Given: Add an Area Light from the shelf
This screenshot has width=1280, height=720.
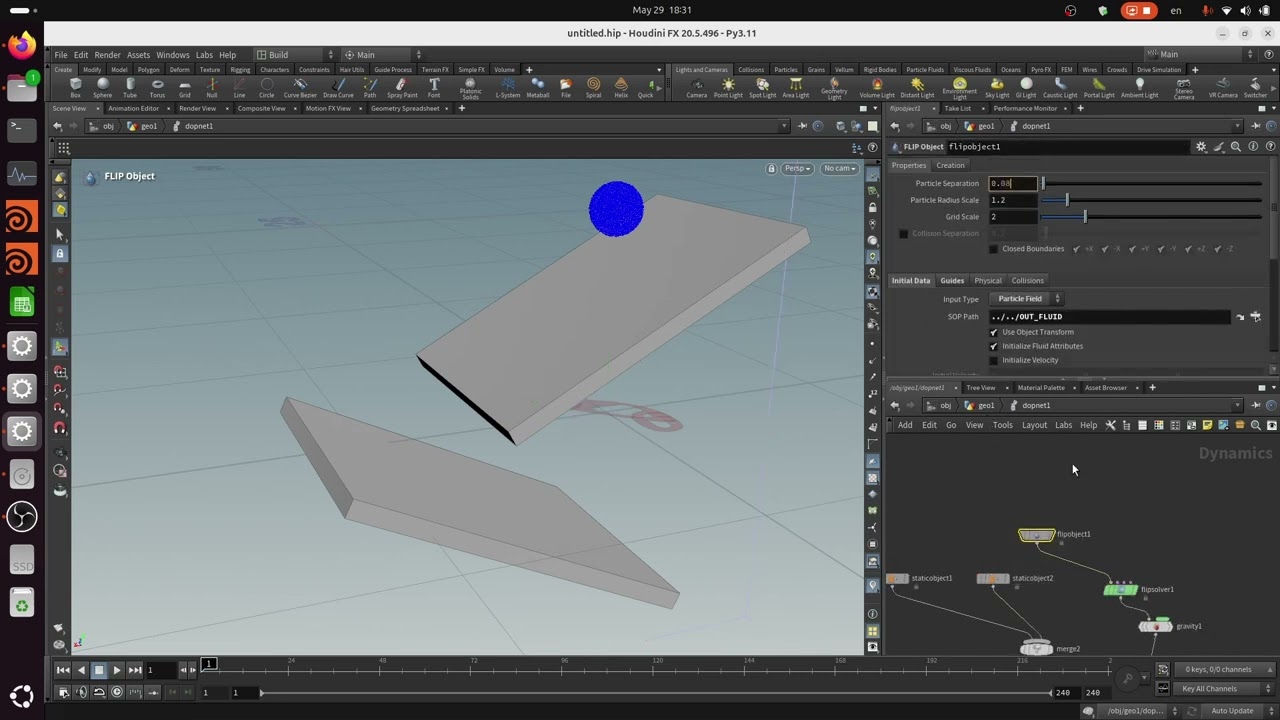Looking at the screenshot, I should (796, 87).
